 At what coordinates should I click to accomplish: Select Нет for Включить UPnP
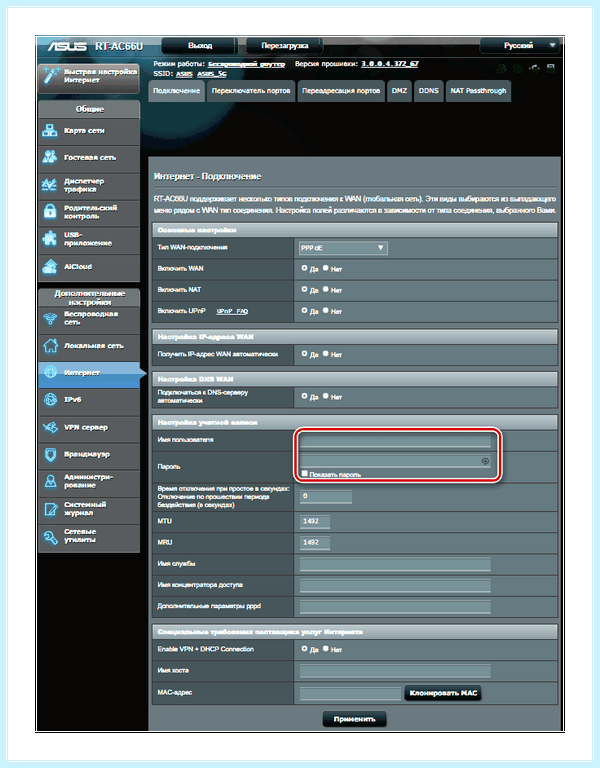[326, 310]
